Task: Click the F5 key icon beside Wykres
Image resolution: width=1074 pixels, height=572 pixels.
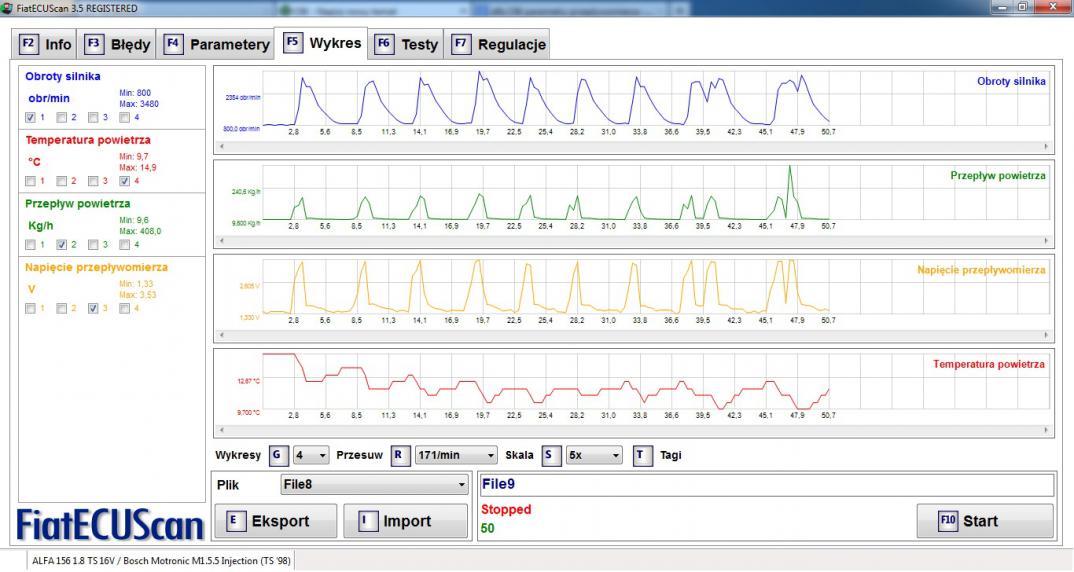Action: (x=292, y=42)
